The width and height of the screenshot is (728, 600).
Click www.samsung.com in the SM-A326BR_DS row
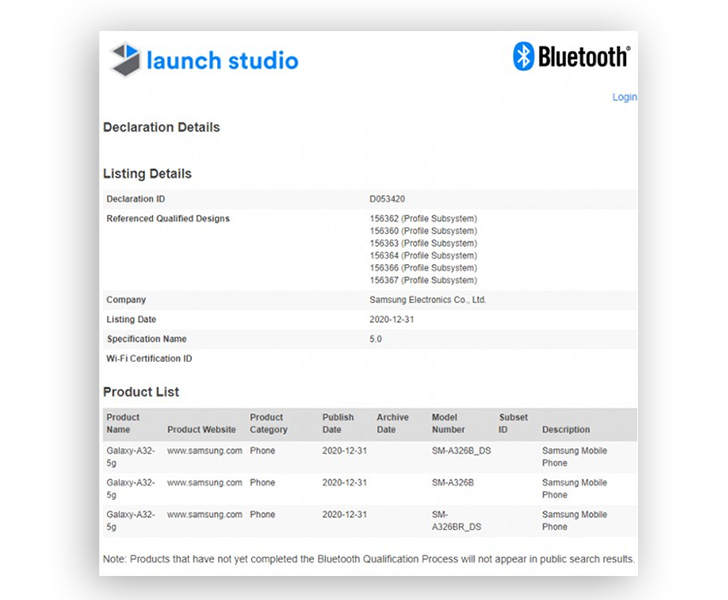204,515
